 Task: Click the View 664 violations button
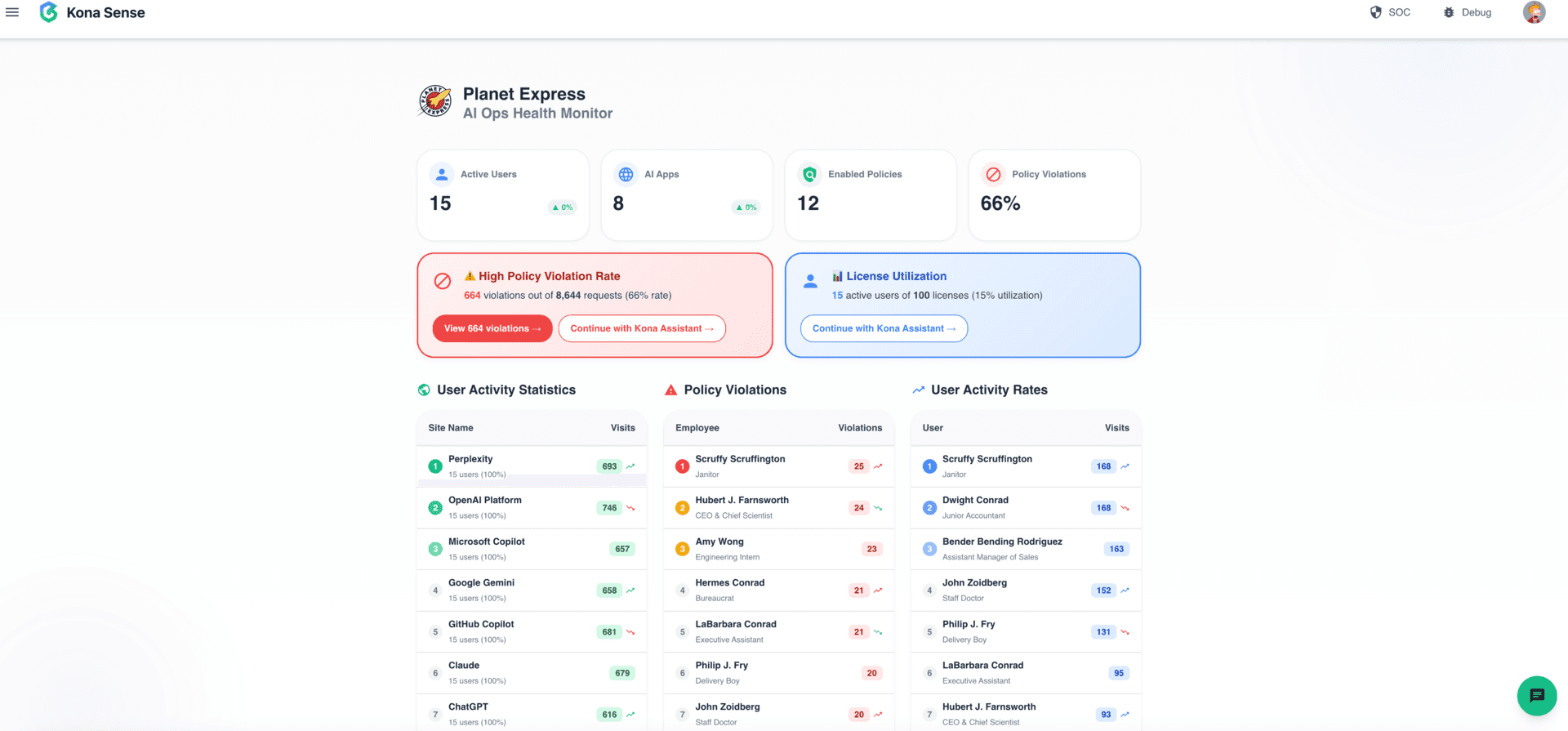492,328
